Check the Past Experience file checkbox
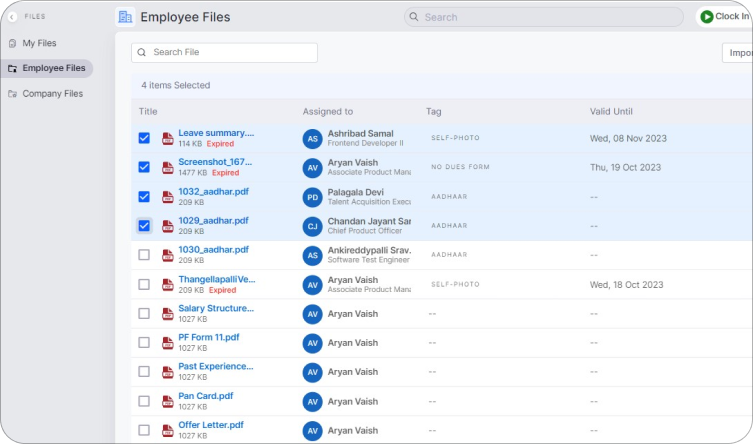753x444 pixels. pyautogui.click(x=144, y=372)
